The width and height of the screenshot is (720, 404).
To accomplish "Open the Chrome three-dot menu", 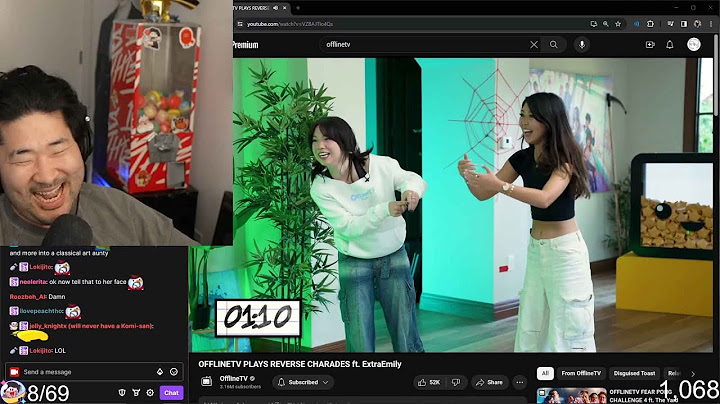I will (711, 24).
